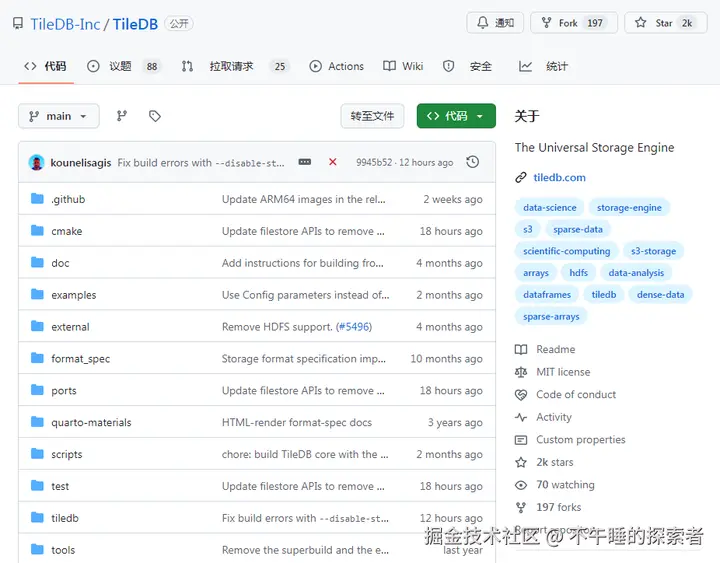This screenshot has width=720, height=563.
Task: Open kounelisagis user profile link
Action: [81, 163]
